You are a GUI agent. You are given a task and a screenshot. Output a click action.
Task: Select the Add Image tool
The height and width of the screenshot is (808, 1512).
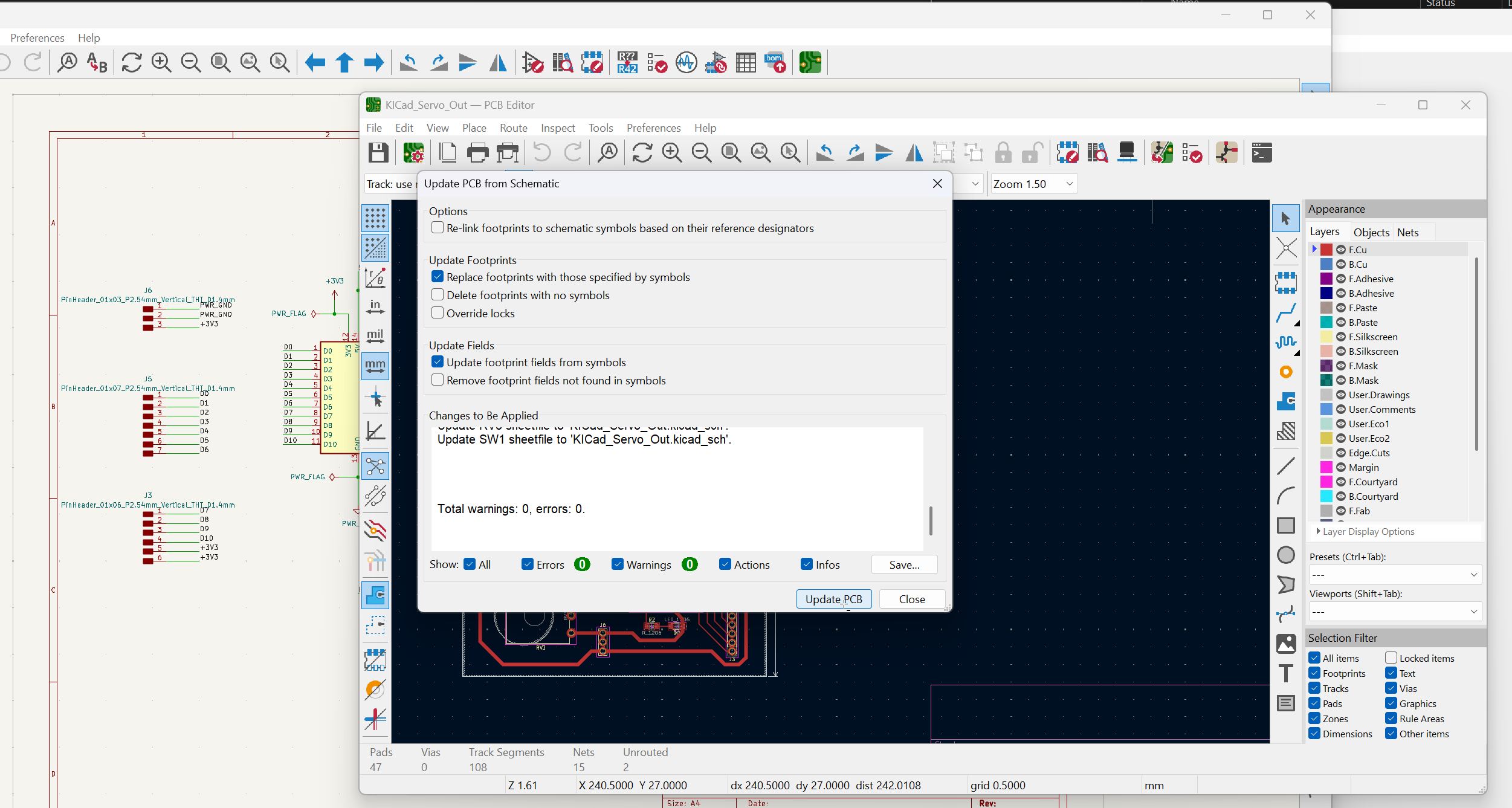pos(1286,644)
